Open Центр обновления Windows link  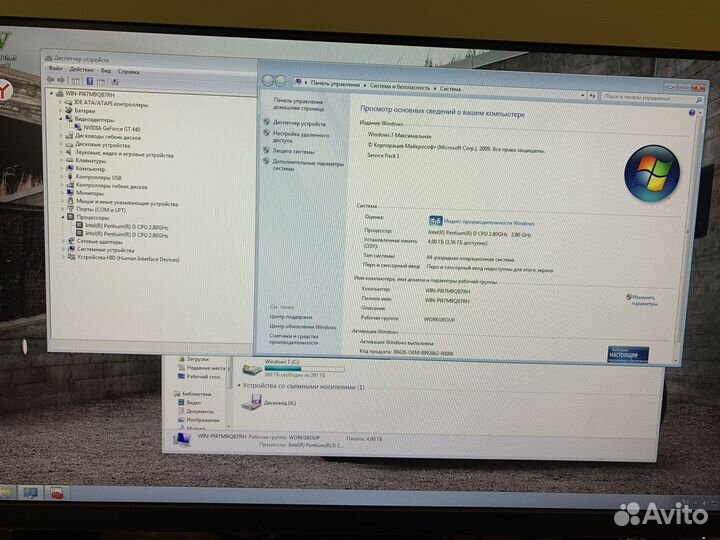pyautogui.click(x=303, y=326)
